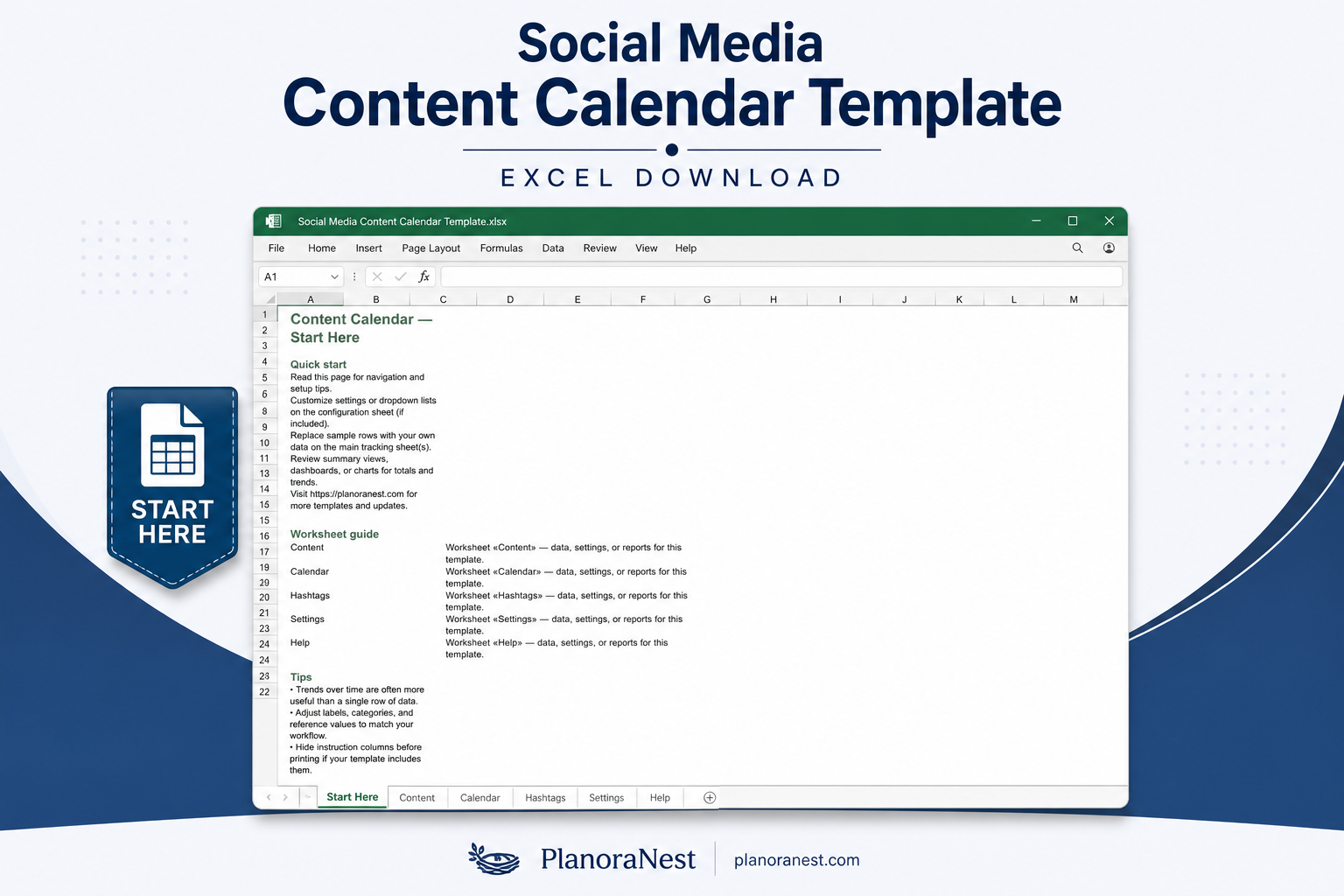Select row 4 header

265,361
